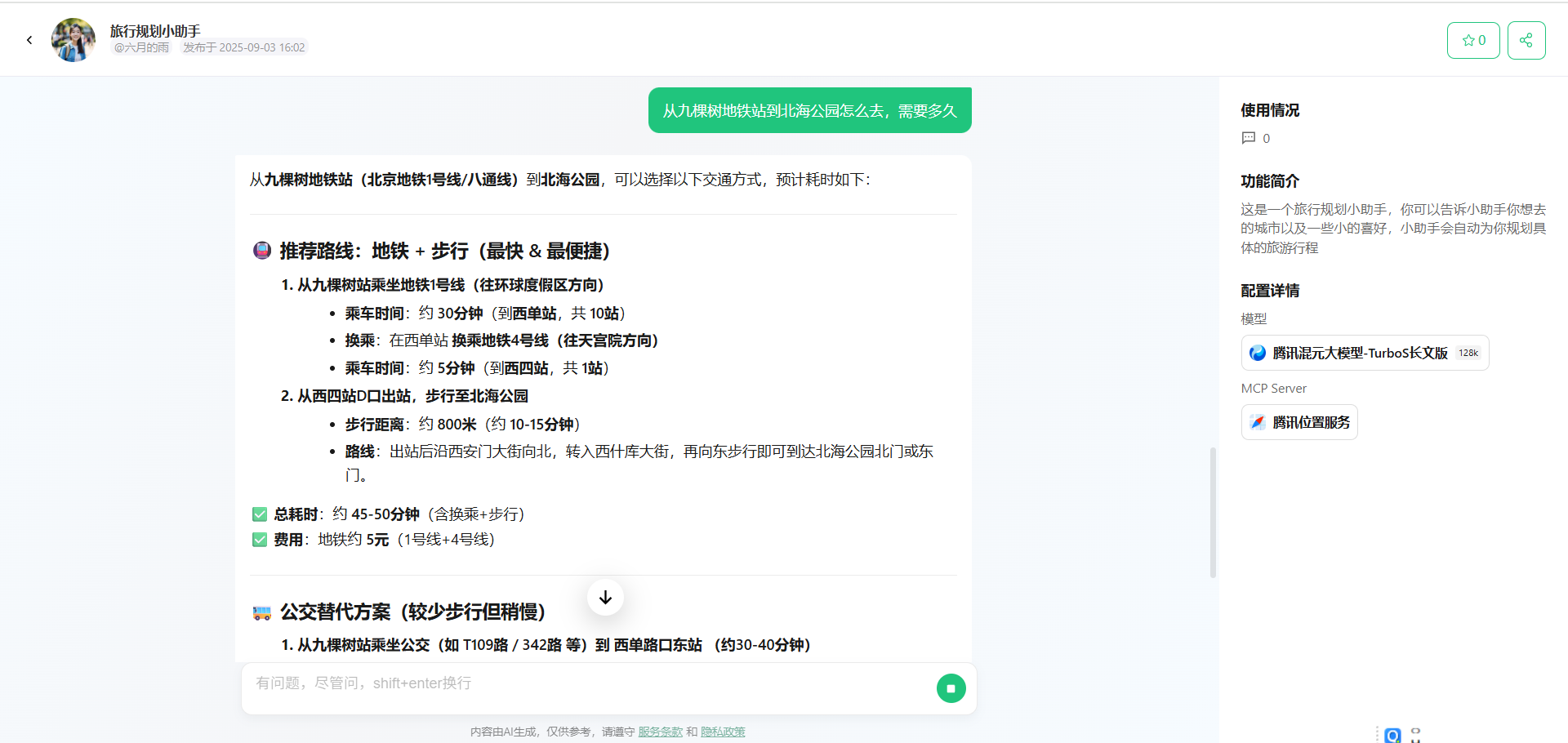Go back using the left chevron arrow
Screen dimensions: 1568x743
click(x=29, y=40)
